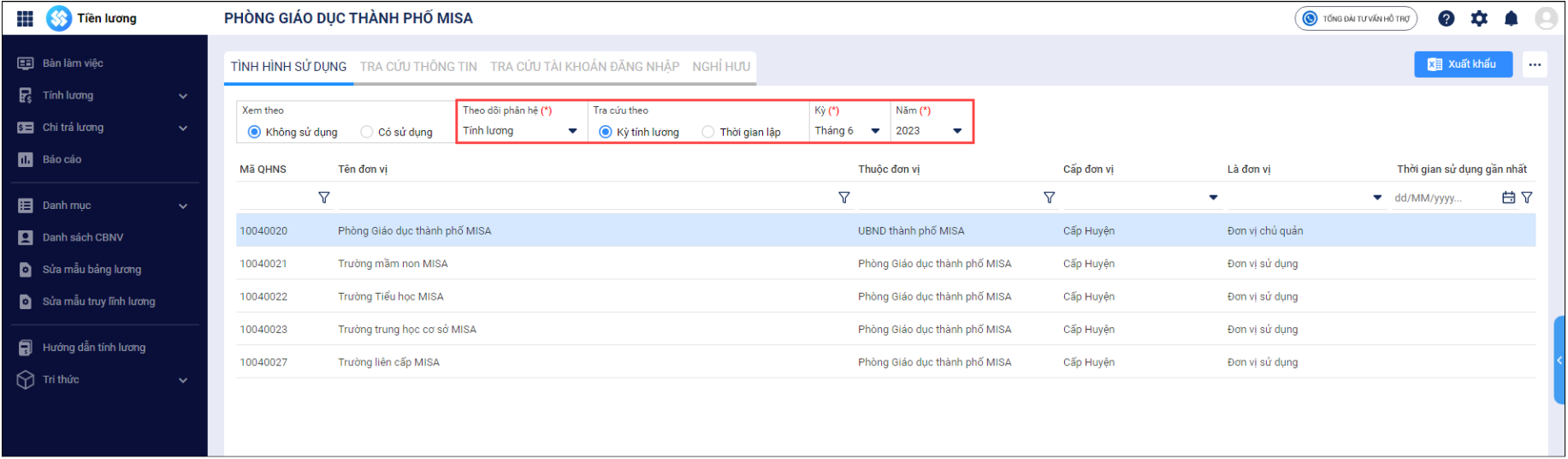Screen dimensions: 1568x459
Task: Open the Cấp đơn vị filter dropdown
Action: click(1213, 198)
